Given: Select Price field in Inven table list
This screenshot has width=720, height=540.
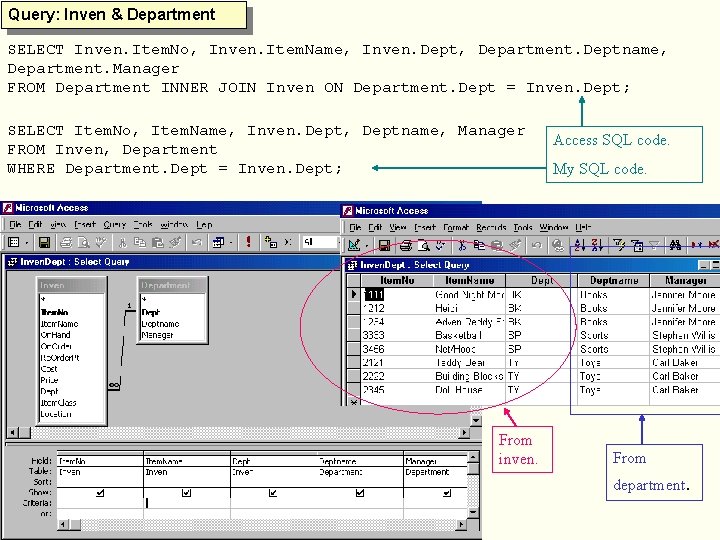Looking at the screenshot, I should coord(50,380).
